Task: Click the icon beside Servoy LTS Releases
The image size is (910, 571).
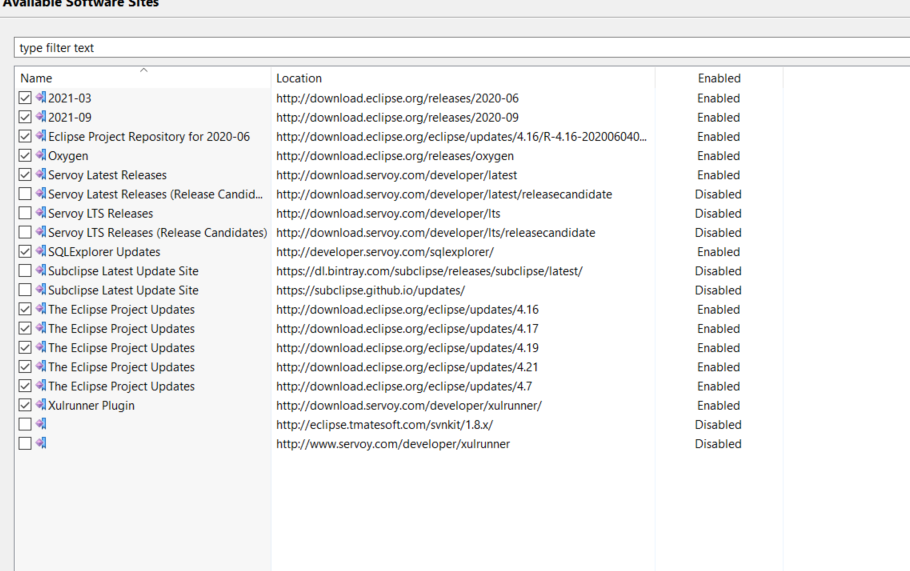Action: click(41, 212)
